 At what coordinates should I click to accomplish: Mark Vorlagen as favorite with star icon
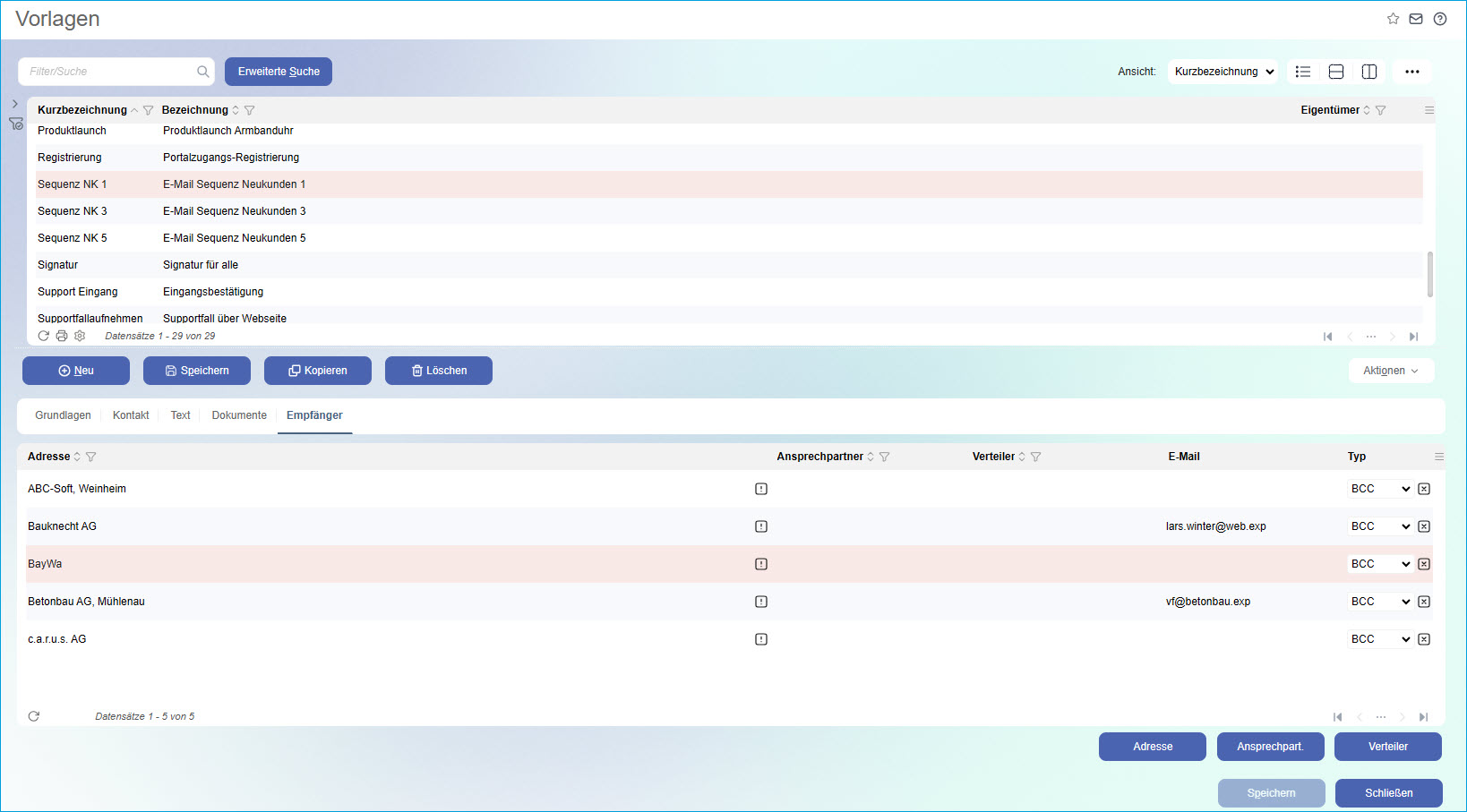click(x=1393, y=19)
